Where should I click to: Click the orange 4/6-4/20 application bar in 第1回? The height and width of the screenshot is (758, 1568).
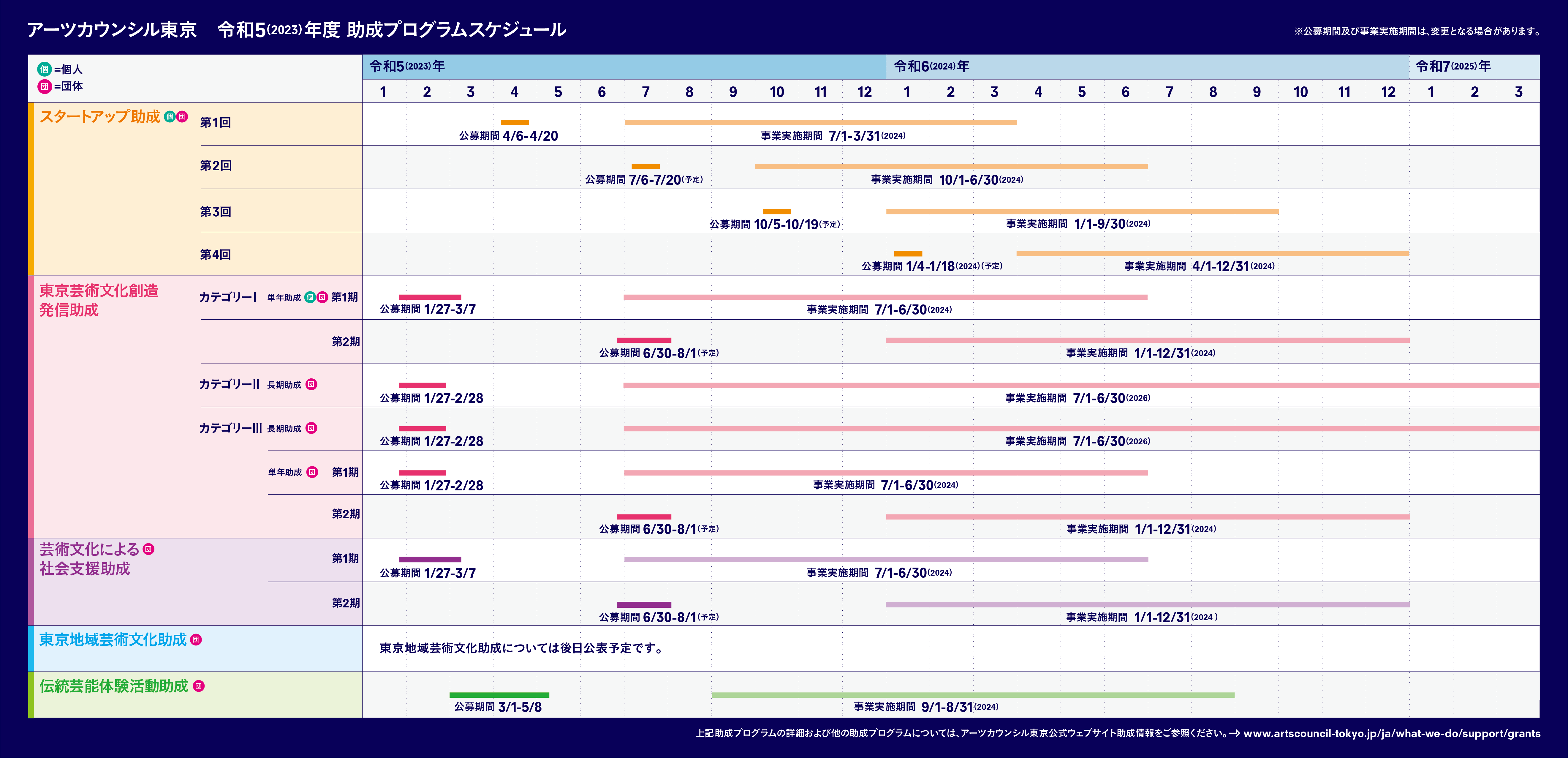coord(515,122)
